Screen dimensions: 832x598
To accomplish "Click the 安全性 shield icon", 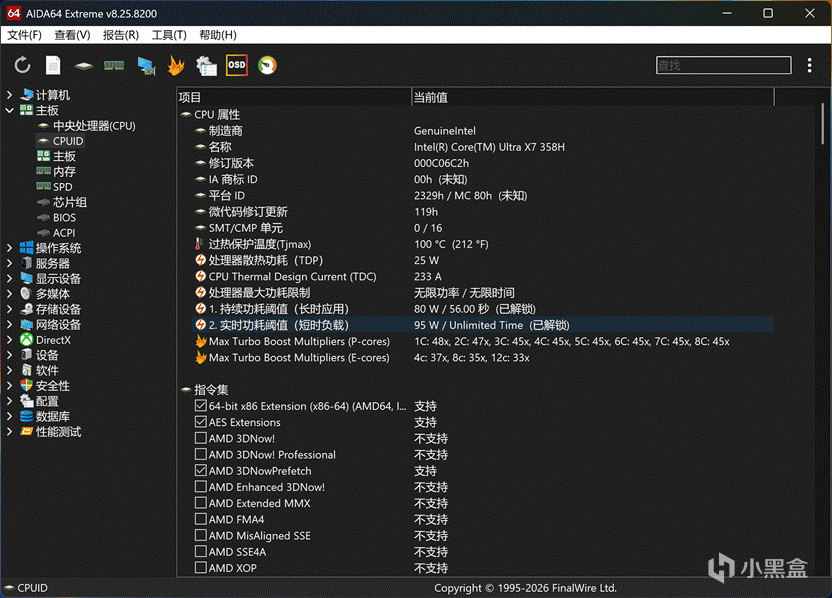I will [27, 386].
